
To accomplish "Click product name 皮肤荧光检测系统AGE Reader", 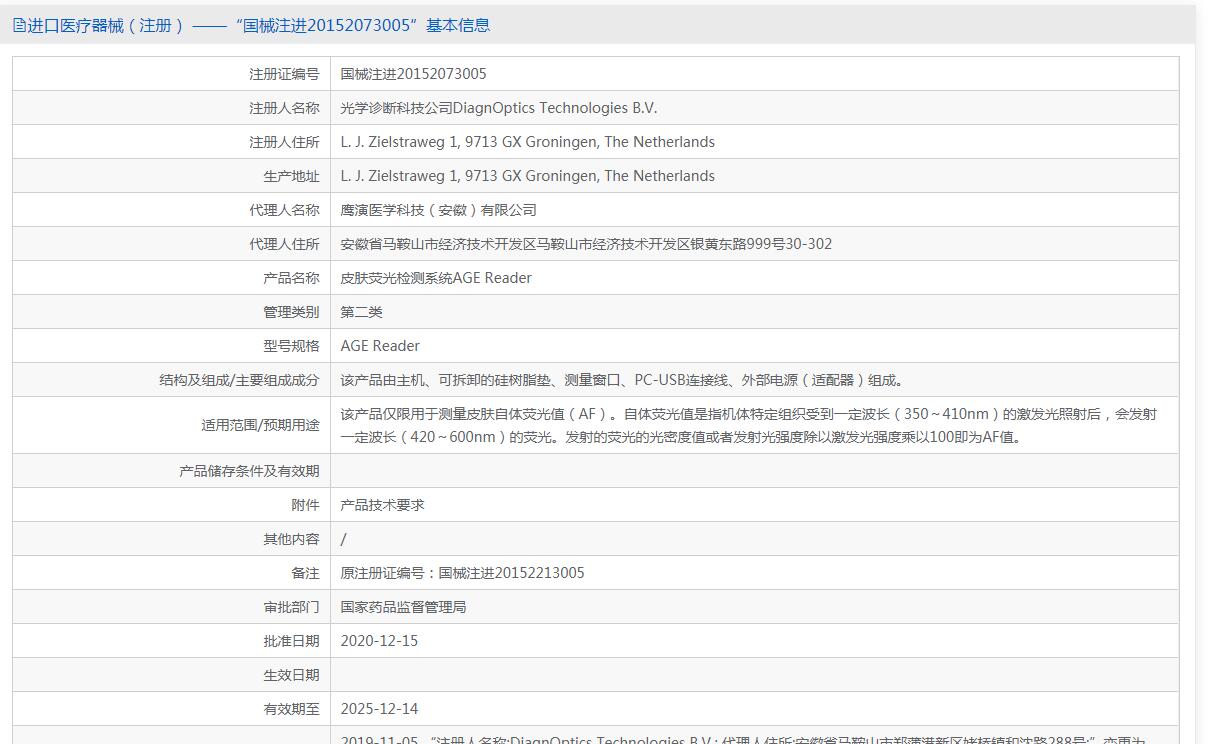I will click(436, 278).
